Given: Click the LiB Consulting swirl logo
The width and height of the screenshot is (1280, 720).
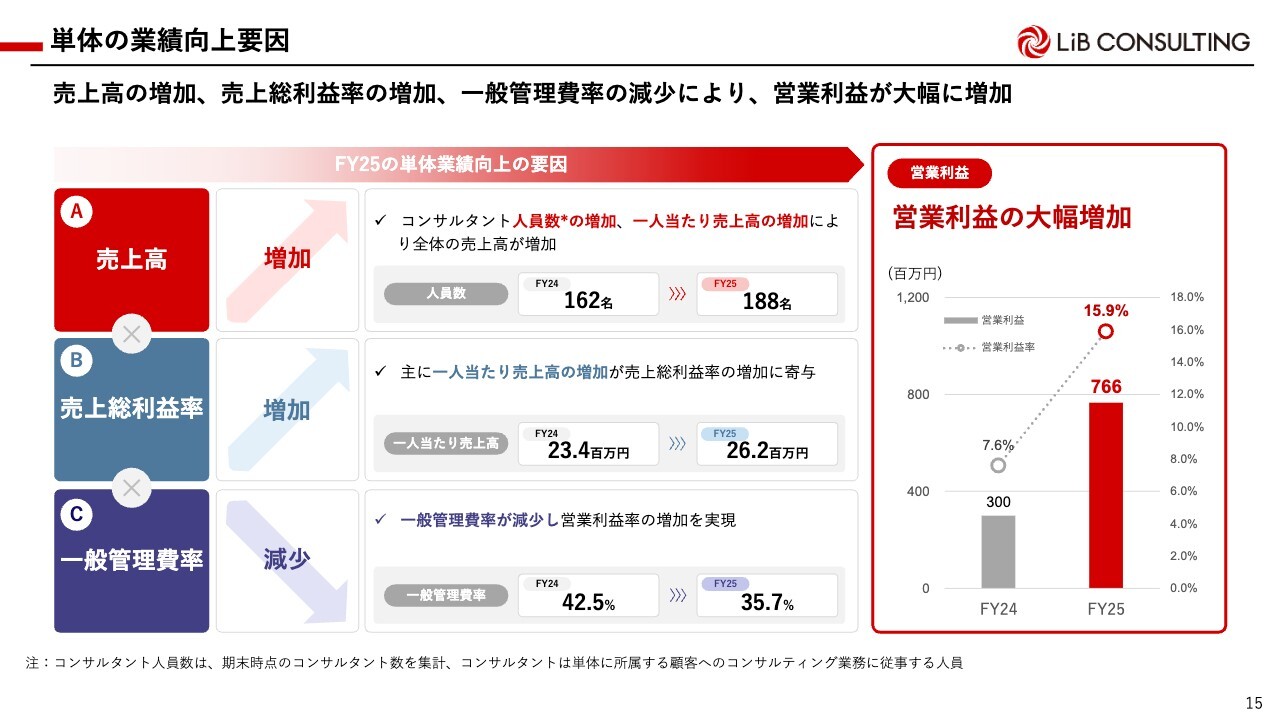Looking at the screenshot, I should (1034, 42).
